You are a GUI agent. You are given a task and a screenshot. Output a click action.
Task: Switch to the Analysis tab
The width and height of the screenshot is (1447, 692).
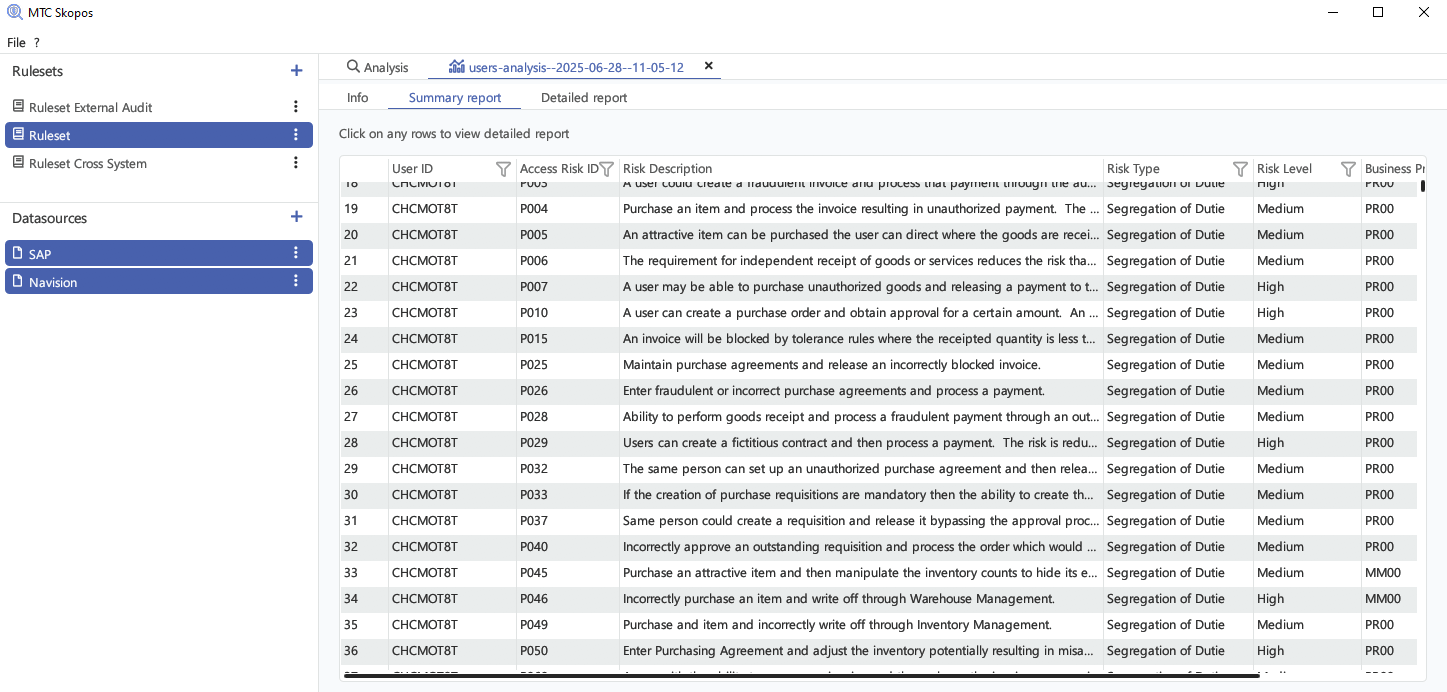click(377, 67)
